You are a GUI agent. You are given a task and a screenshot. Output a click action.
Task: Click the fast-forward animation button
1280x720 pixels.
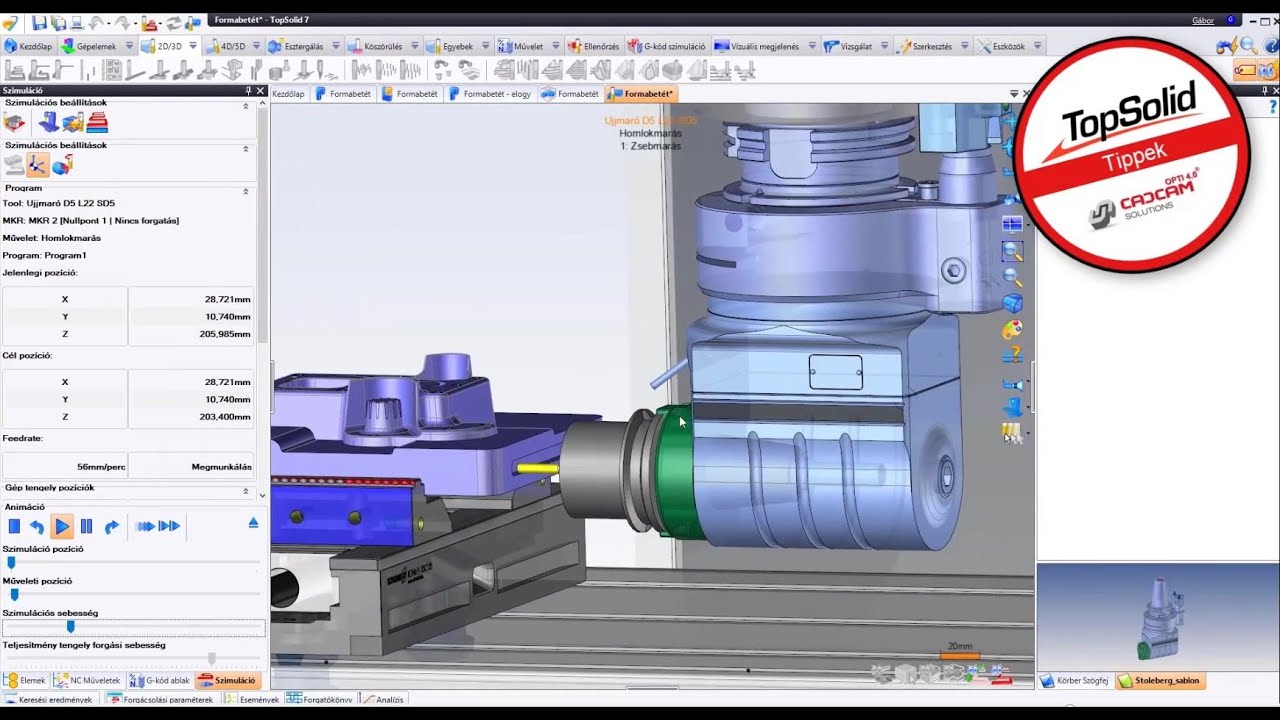tap(145, 526)
